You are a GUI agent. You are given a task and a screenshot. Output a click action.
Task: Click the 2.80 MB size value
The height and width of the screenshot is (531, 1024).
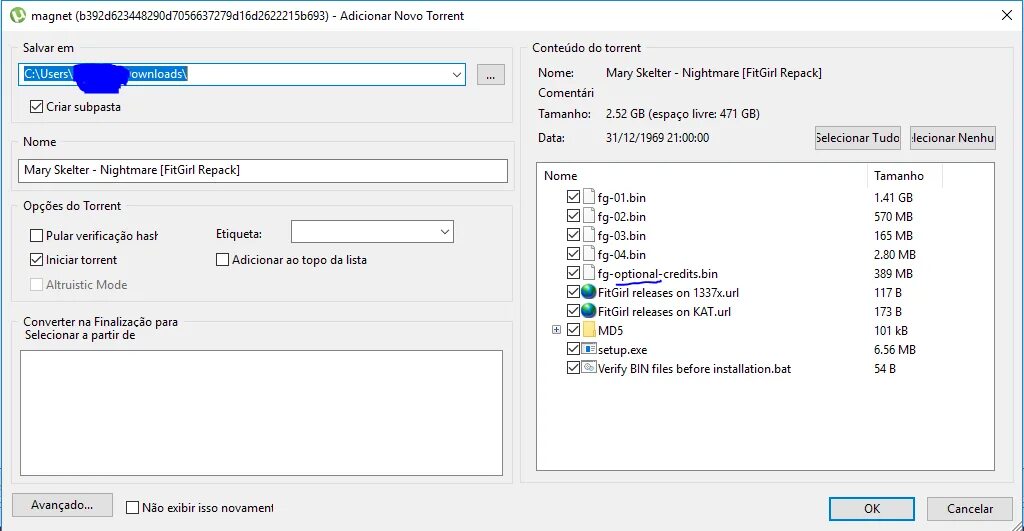click(895, 254)
